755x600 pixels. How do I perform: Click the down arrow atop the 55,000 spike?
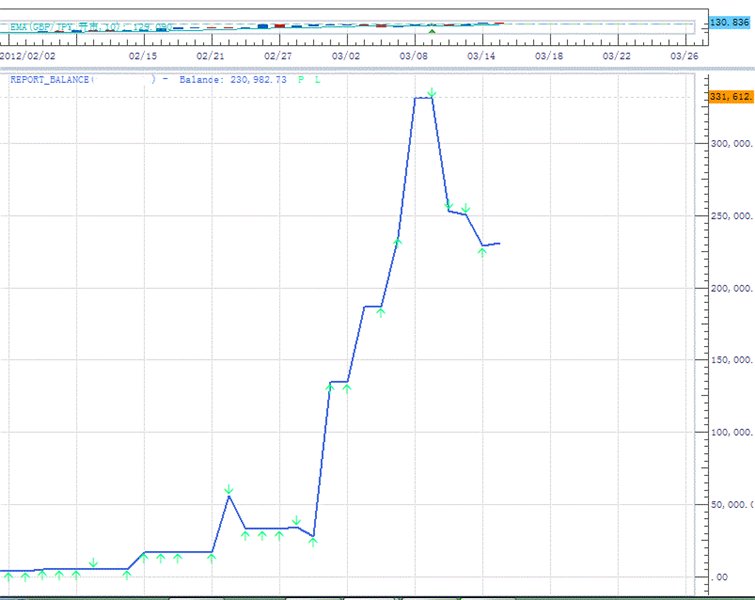tap(229, 489)
